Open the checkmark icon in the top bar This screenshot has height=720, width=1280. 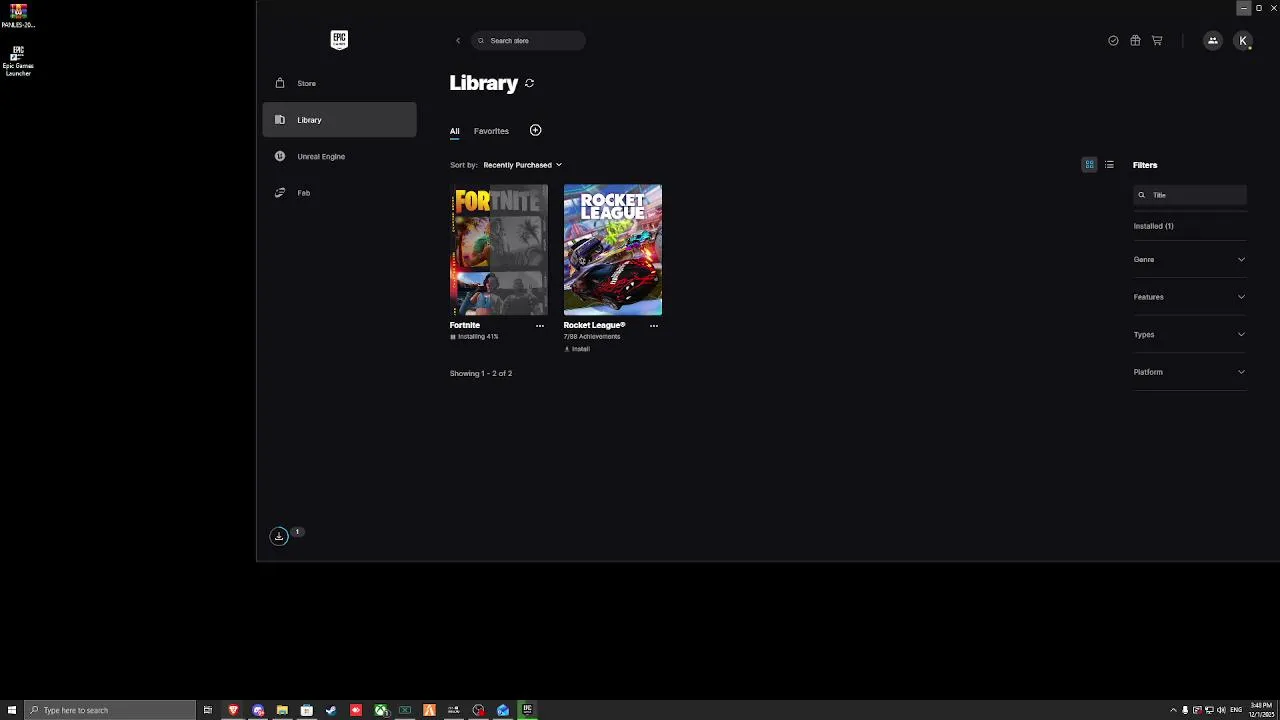coord(1113,41)
